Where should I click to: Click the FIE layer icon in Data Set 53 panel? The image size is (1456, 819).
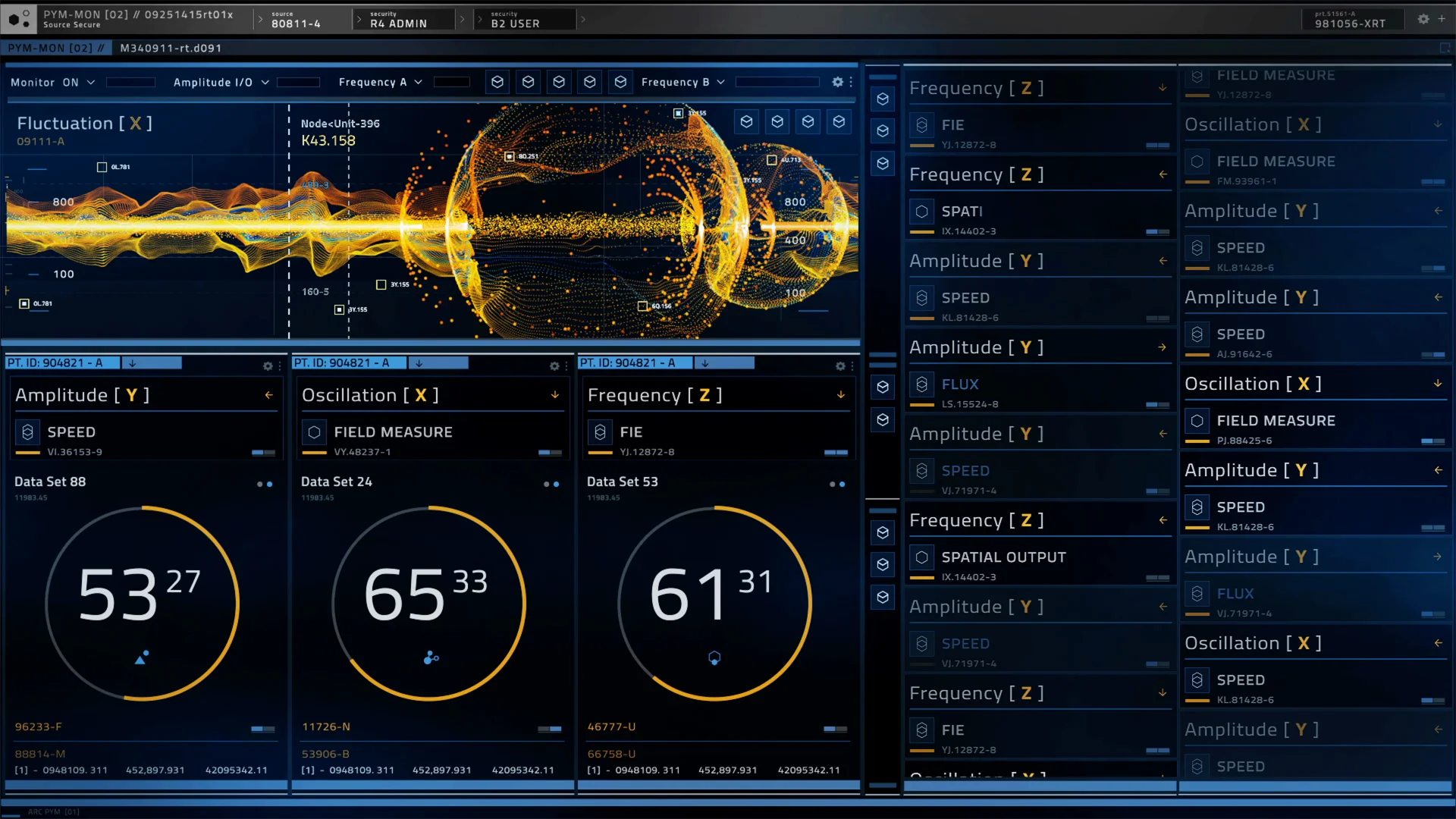tap(600, 432)
